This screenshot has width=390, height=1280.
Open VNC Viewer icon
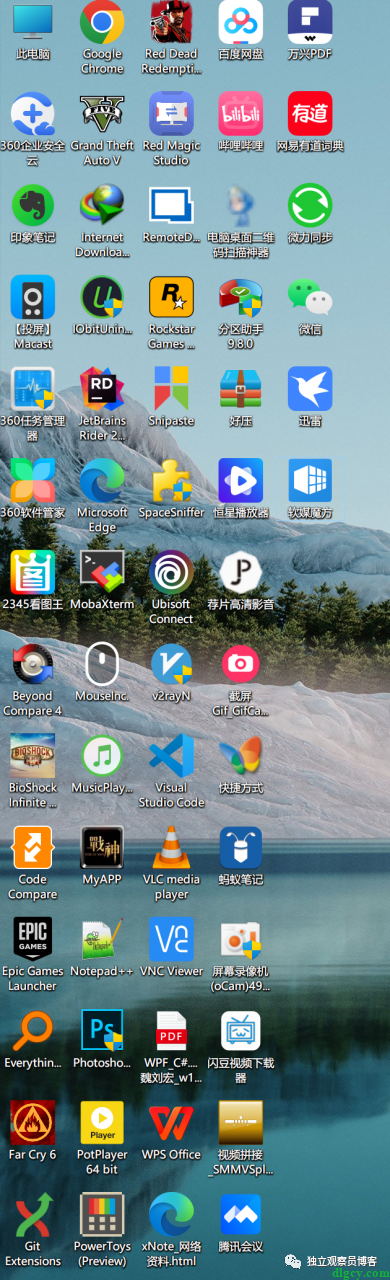point(171,939)
